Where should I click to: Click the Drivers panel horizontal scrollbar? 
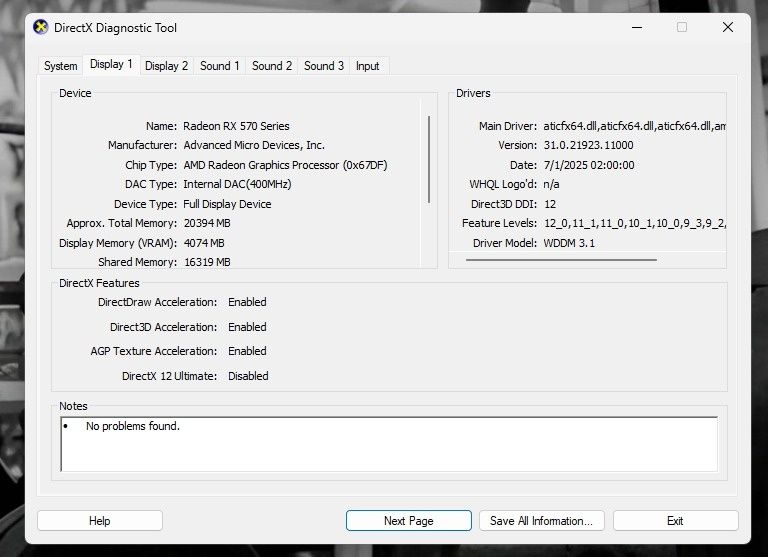pos(561,260)
